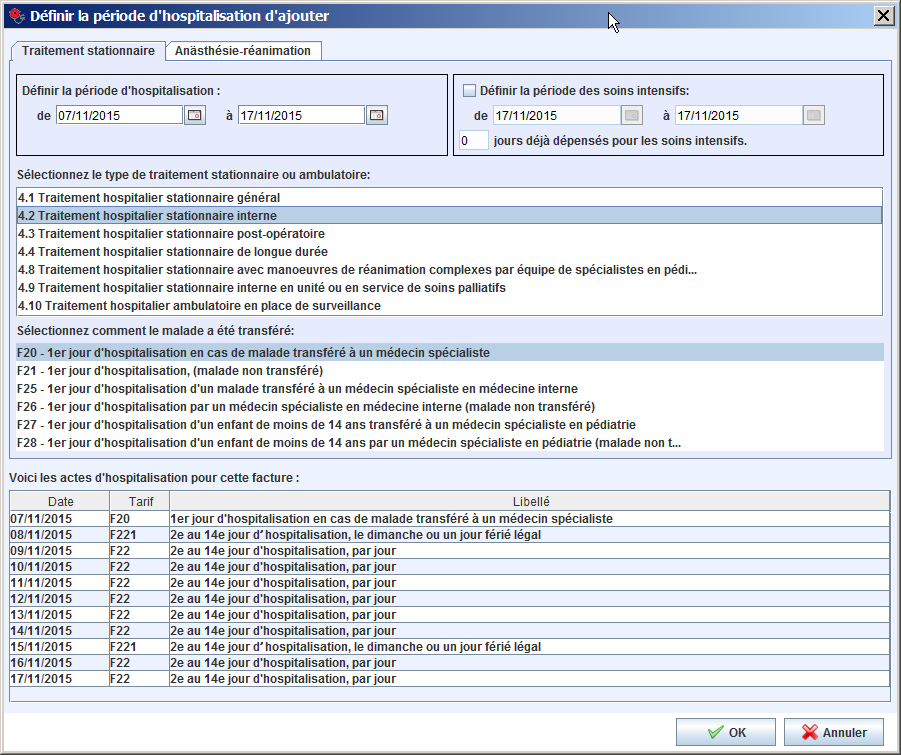Screen dimensions: 901x755
Task: Open calendar picker for hospitalisation start date
Action: 195,115
